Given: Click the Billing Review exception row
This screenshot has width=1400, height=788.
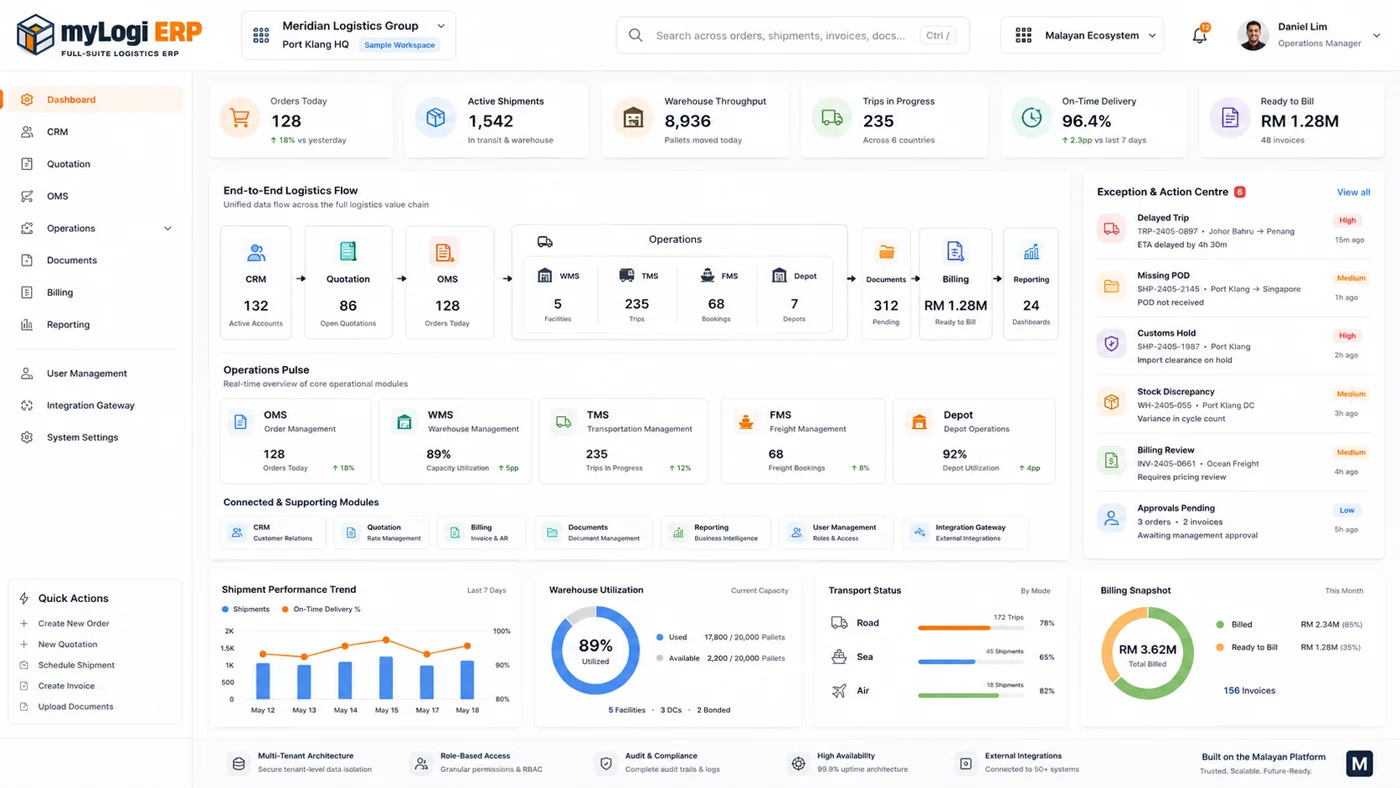Looking at the screenshot, I should [x=1233, y=463].
